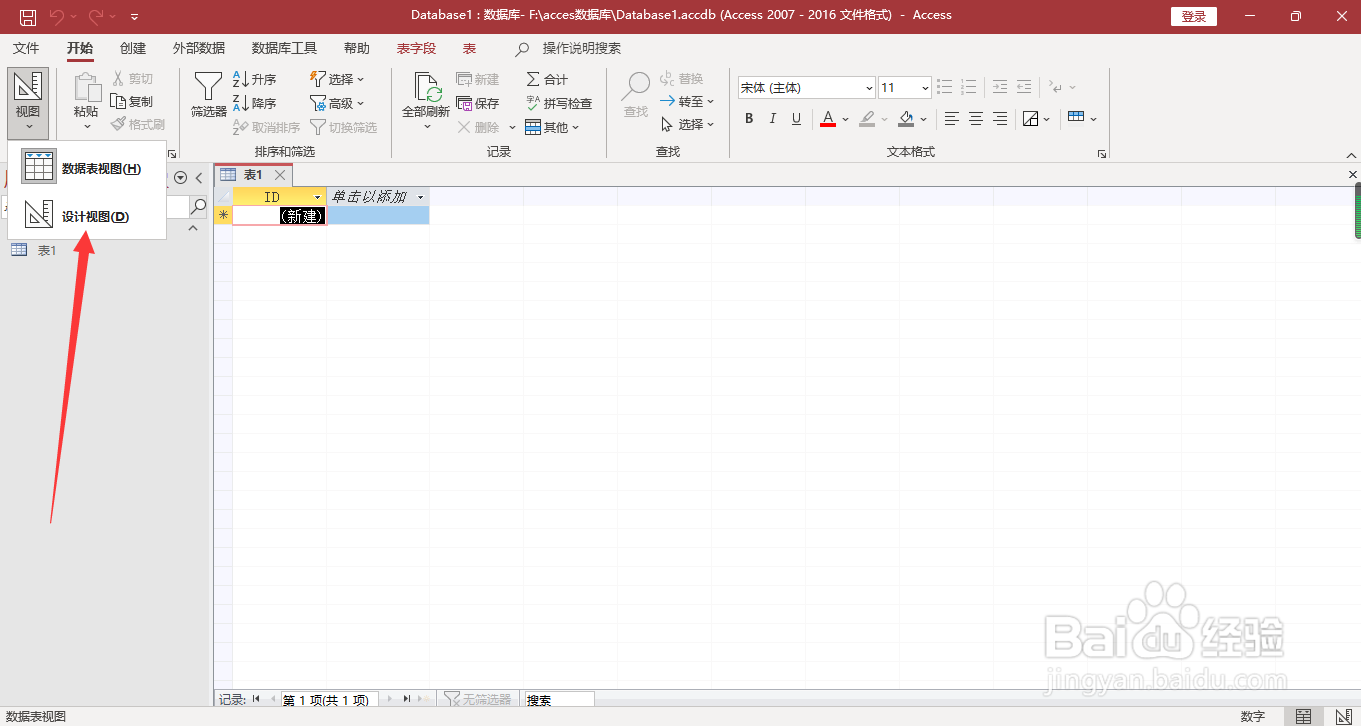This screenshot has height=726, width=1361.
Task: Switch to Datasheet view via status bar icon
Action: click(x=1303, y=717)
